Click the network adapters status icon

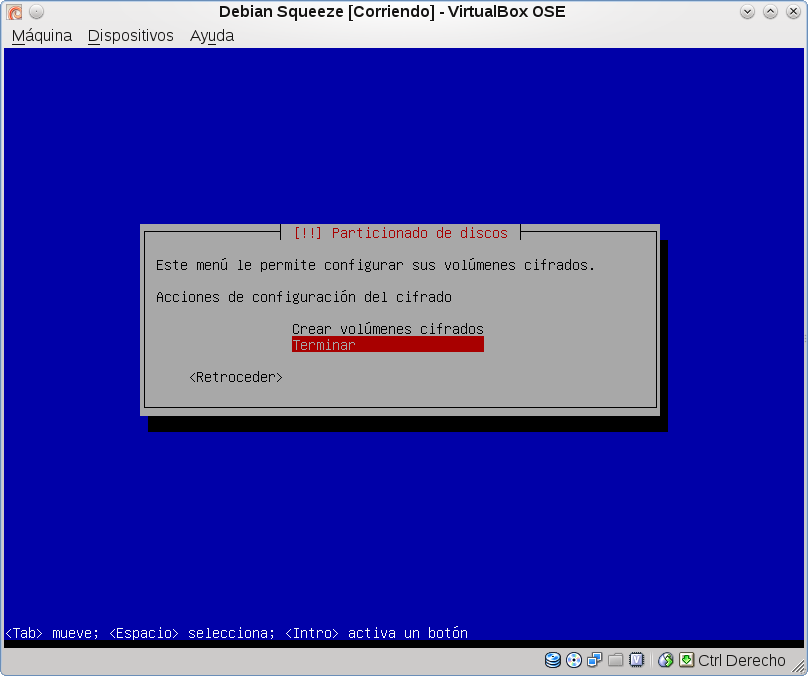point(595,660)
